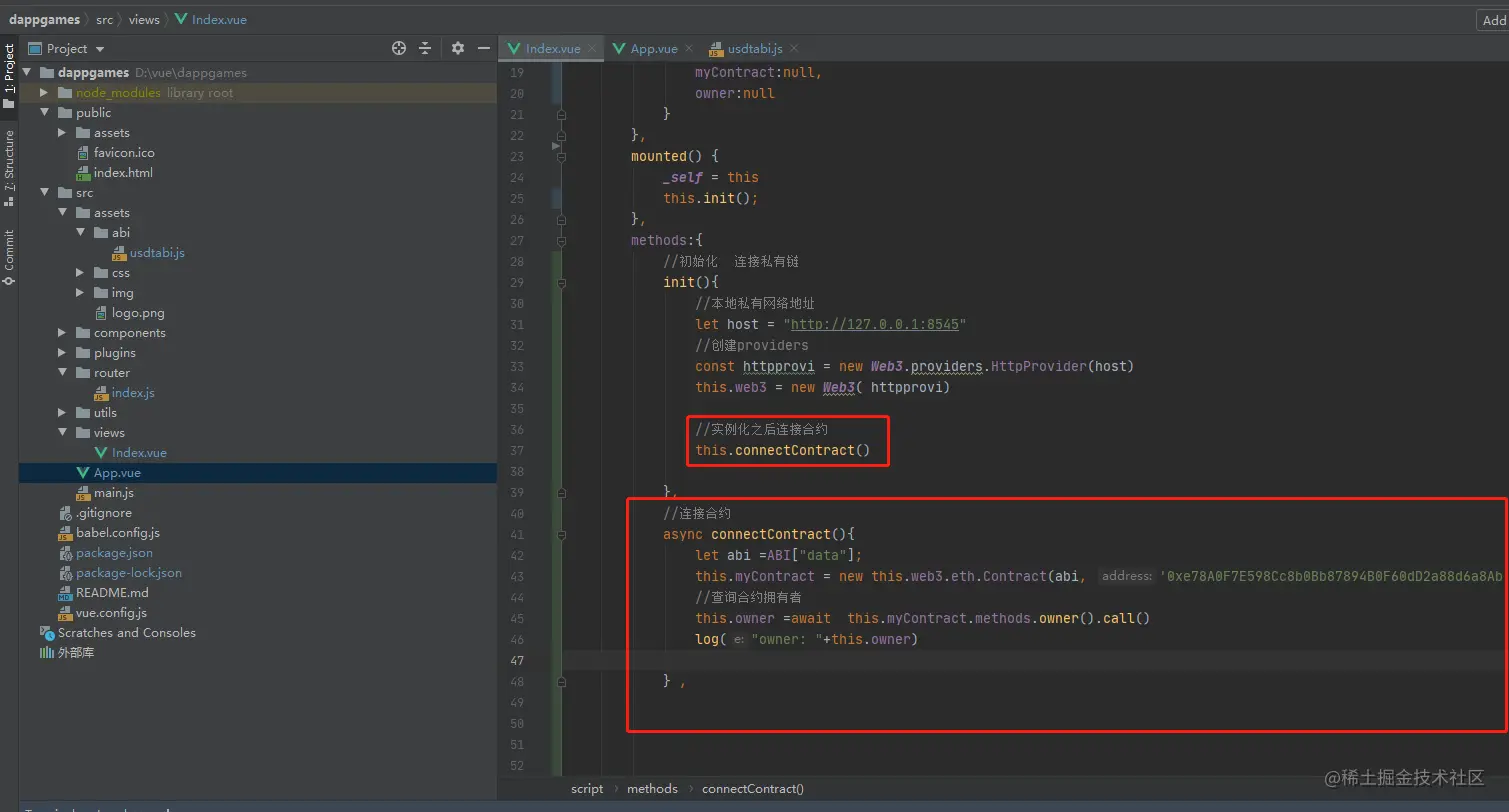The height and width of the screenshot is (812, 1509).
Task: Click the locate-in-project target icon
Action: tap(399, 48)
